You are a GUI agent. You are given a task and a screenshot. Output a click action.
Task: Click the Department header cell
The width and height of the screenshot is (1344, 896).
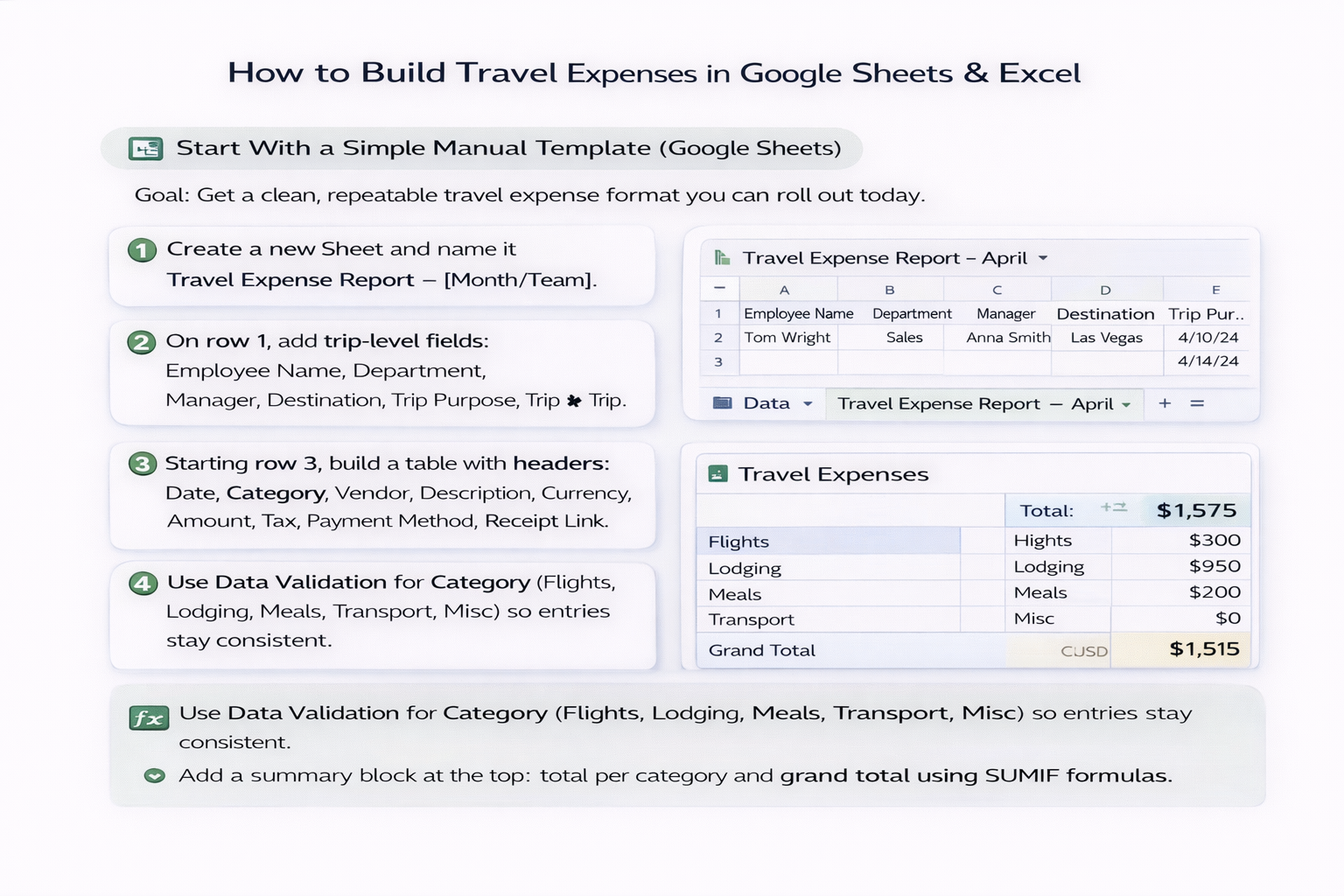click(912, 313)
